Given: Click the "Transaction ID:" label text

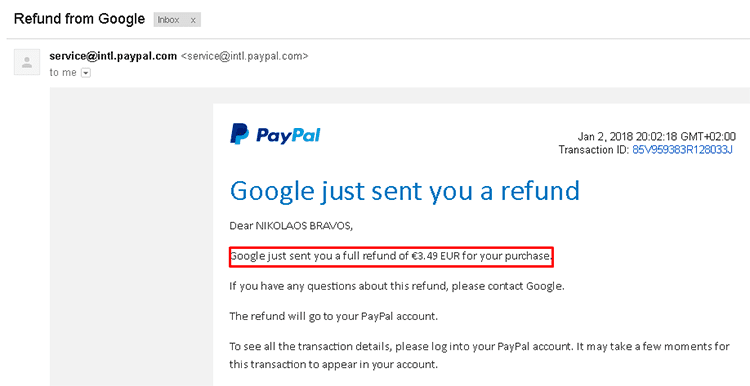Looking at the screenshot, I should 594,150.
